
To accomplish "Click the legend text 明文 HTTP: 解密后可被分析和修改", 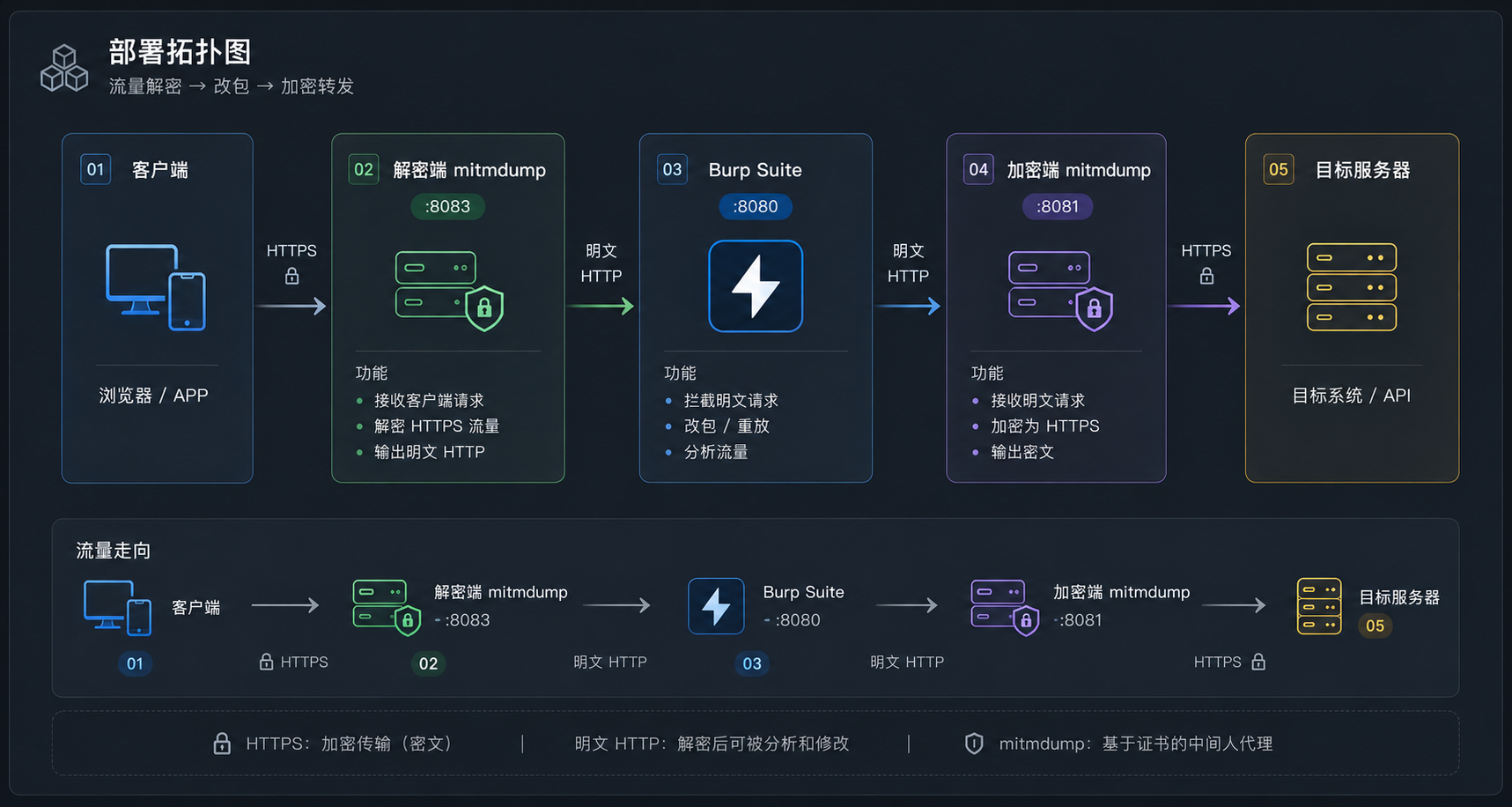I will [712, 744].
